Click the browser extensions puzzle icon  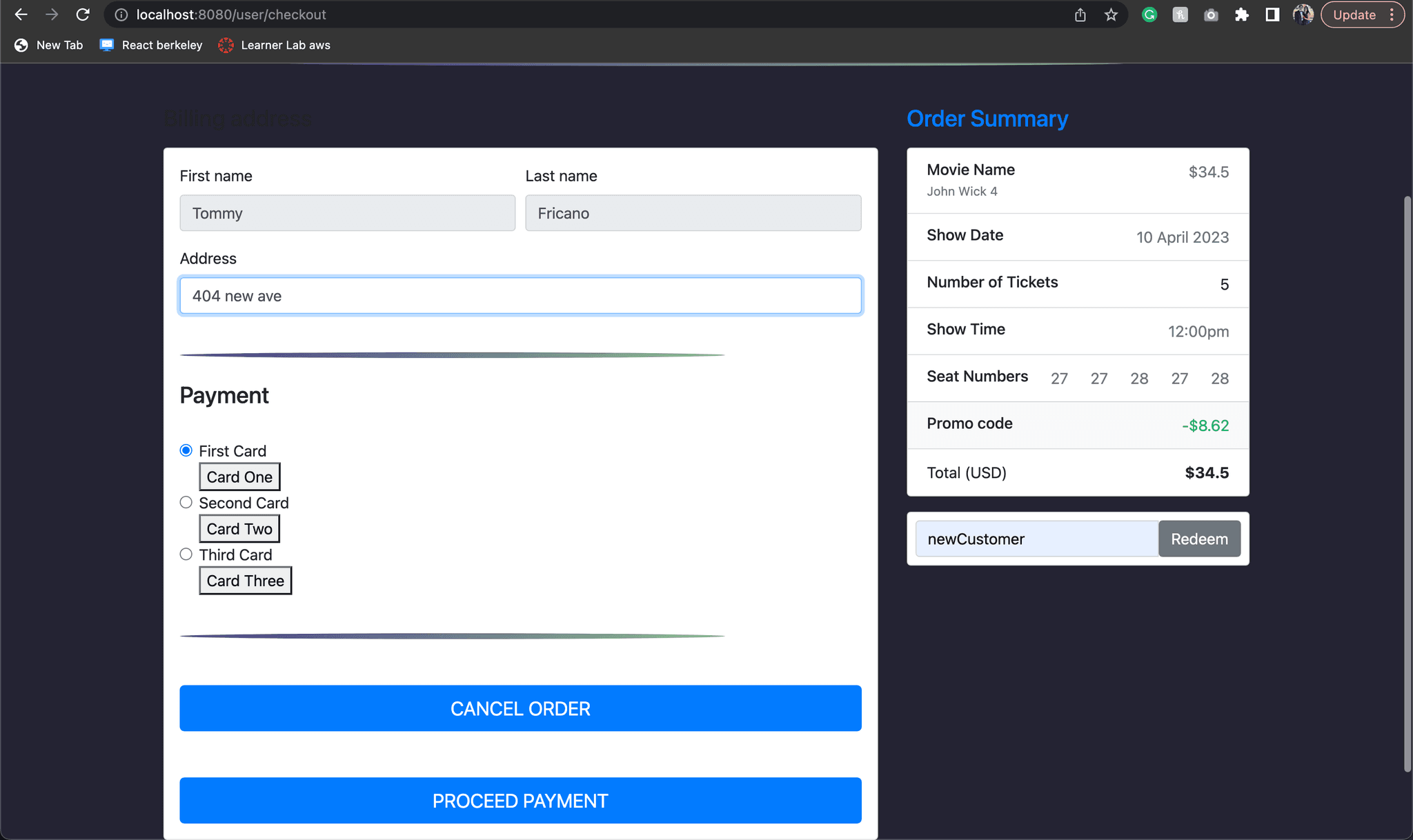click(1243, 14)
